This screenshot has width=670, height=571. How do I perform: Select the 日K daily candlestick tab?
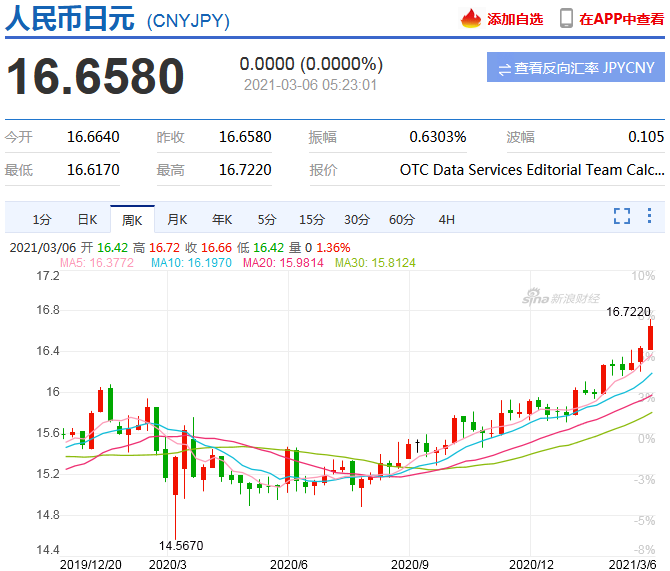[87, 219]
